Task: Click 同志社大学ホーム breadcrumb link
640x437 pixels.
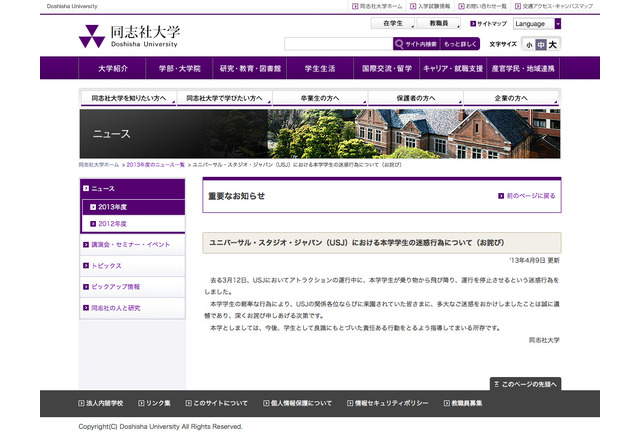Action: pyautogui.click(x=99, y=165)
